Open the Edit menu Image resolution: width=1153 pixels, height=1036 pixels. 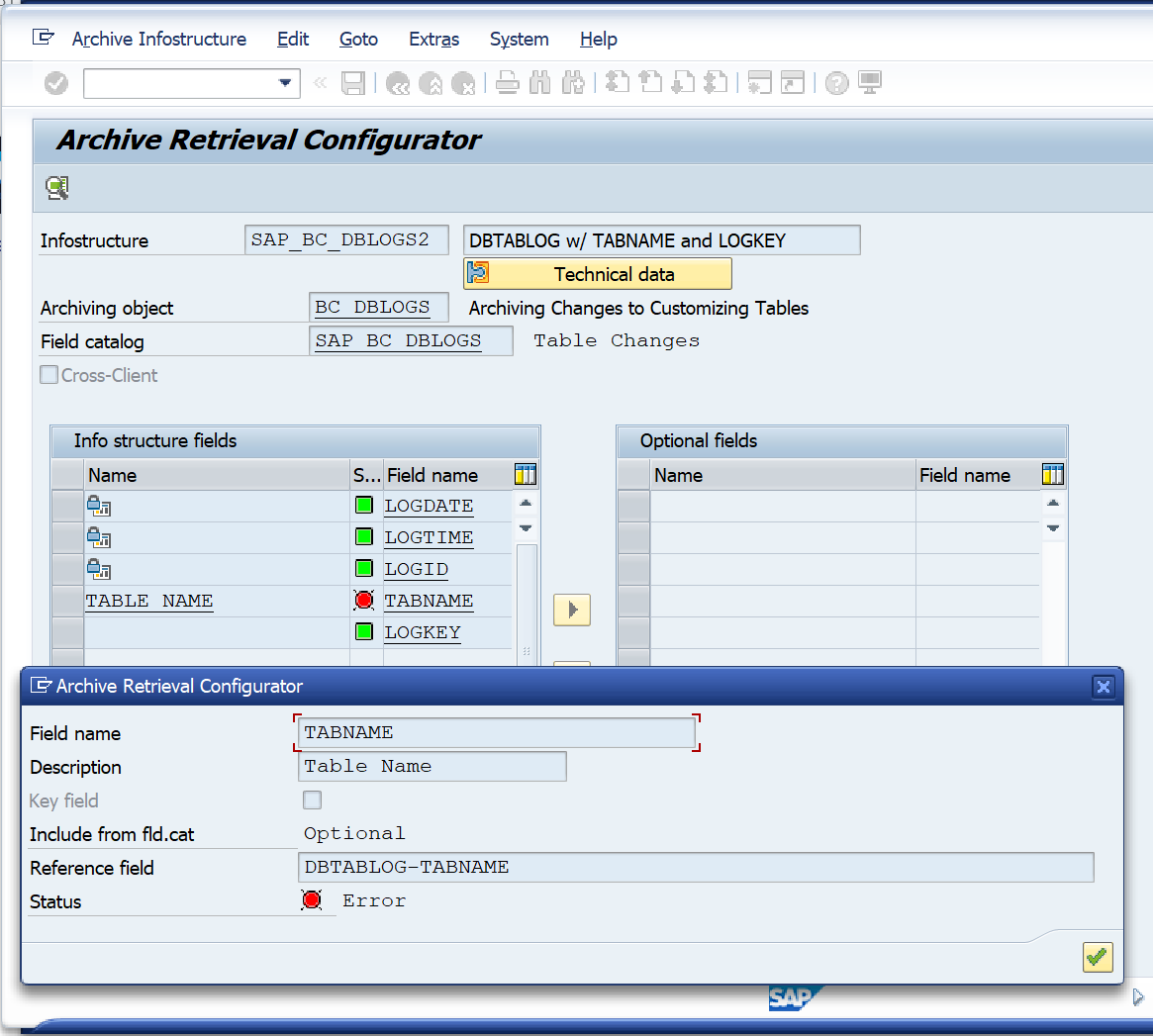point(293,39)
